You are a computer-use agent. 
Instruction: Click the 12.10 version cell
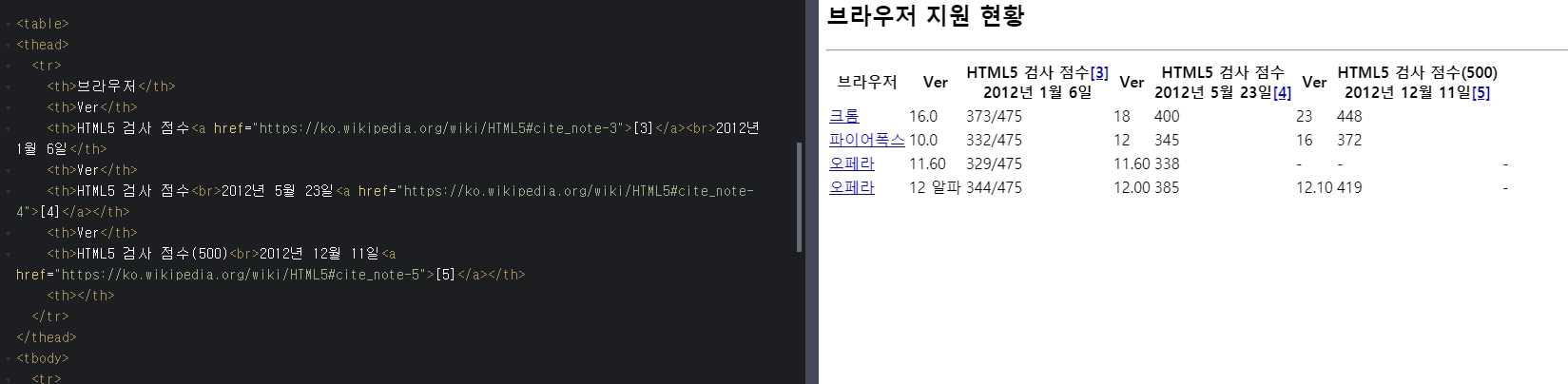(x=1314, y=187)
